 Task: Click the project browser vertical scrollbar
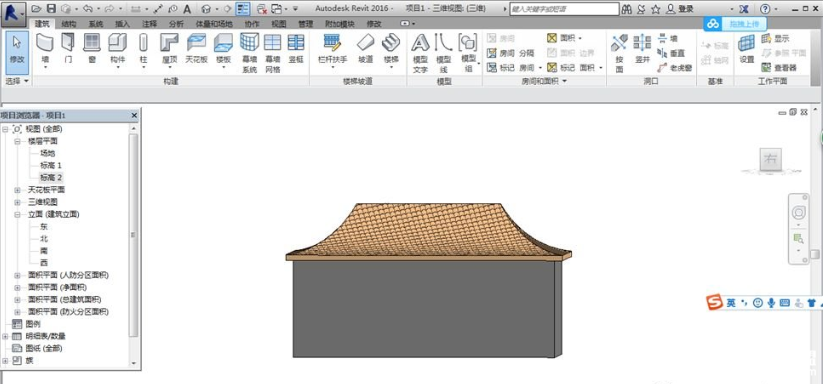(x=133, y=235)
